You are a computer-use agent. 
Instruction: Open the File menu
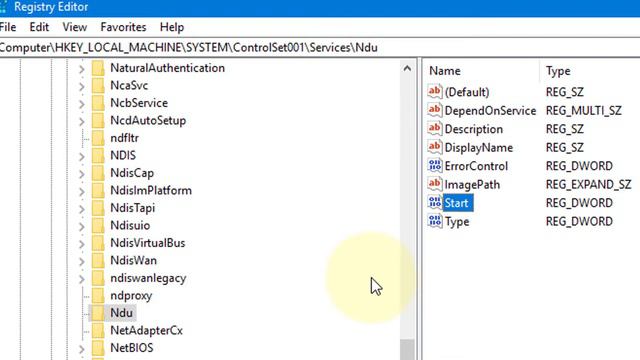click(7, 27)
